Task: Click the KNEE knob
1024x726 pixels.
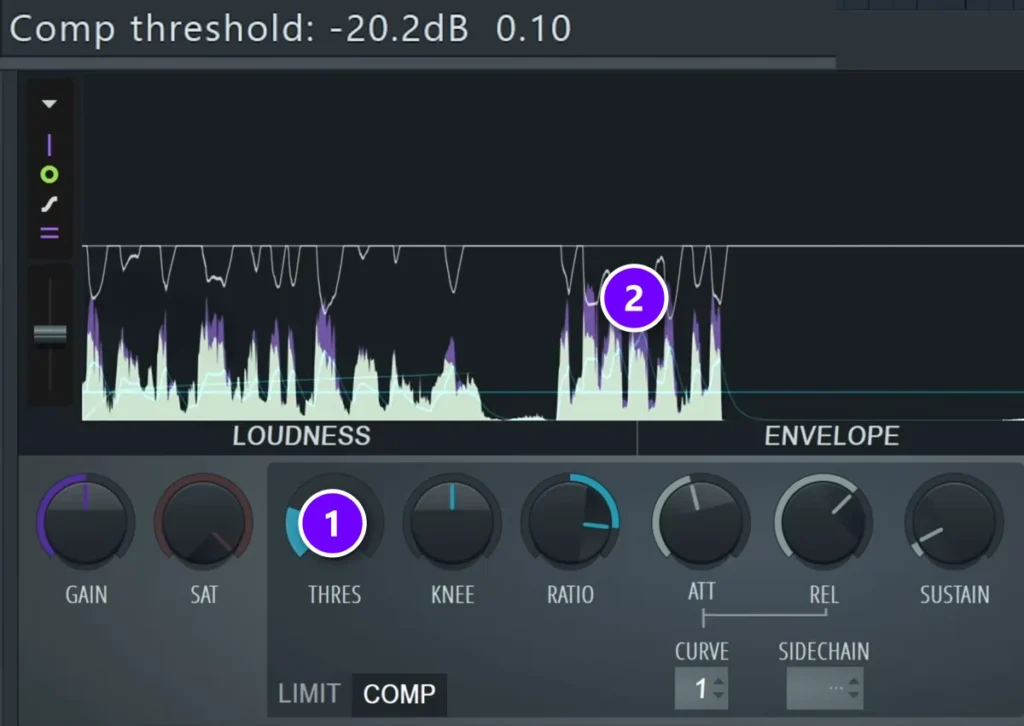Action: (x=452, y=520)
